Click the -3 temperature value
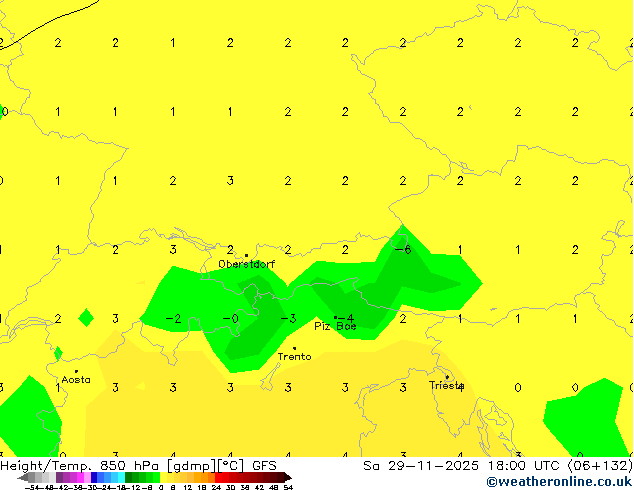The image size is (634, 490). 288,319
